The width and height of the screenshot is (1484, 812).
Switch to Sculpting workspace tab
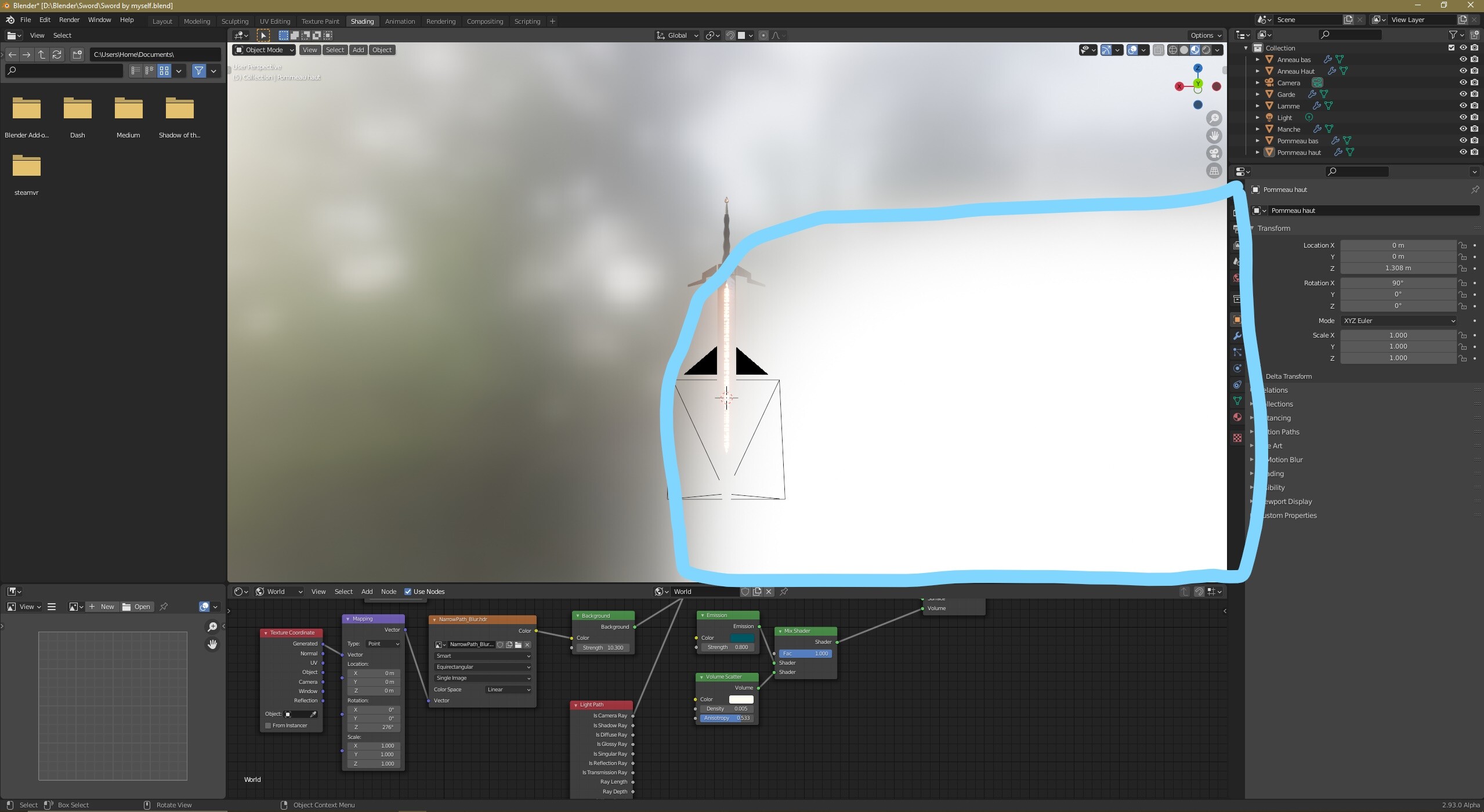coord(235,21)
